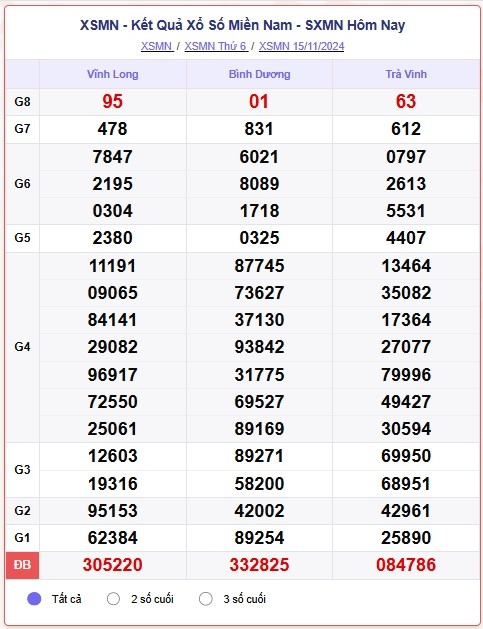Click Bình Dương special prize 332825
Viewport: 483px width, 629px height.
[260, 565]
